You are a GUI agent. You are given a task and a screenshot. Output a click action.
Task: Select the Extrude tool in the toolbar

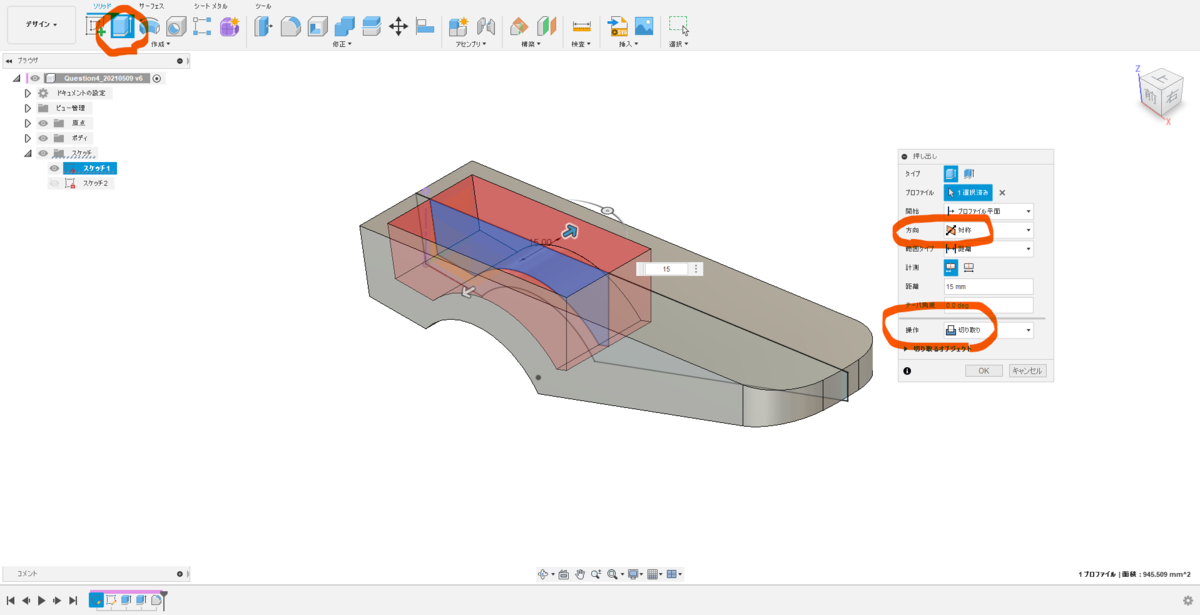click(x=122, y=27)
